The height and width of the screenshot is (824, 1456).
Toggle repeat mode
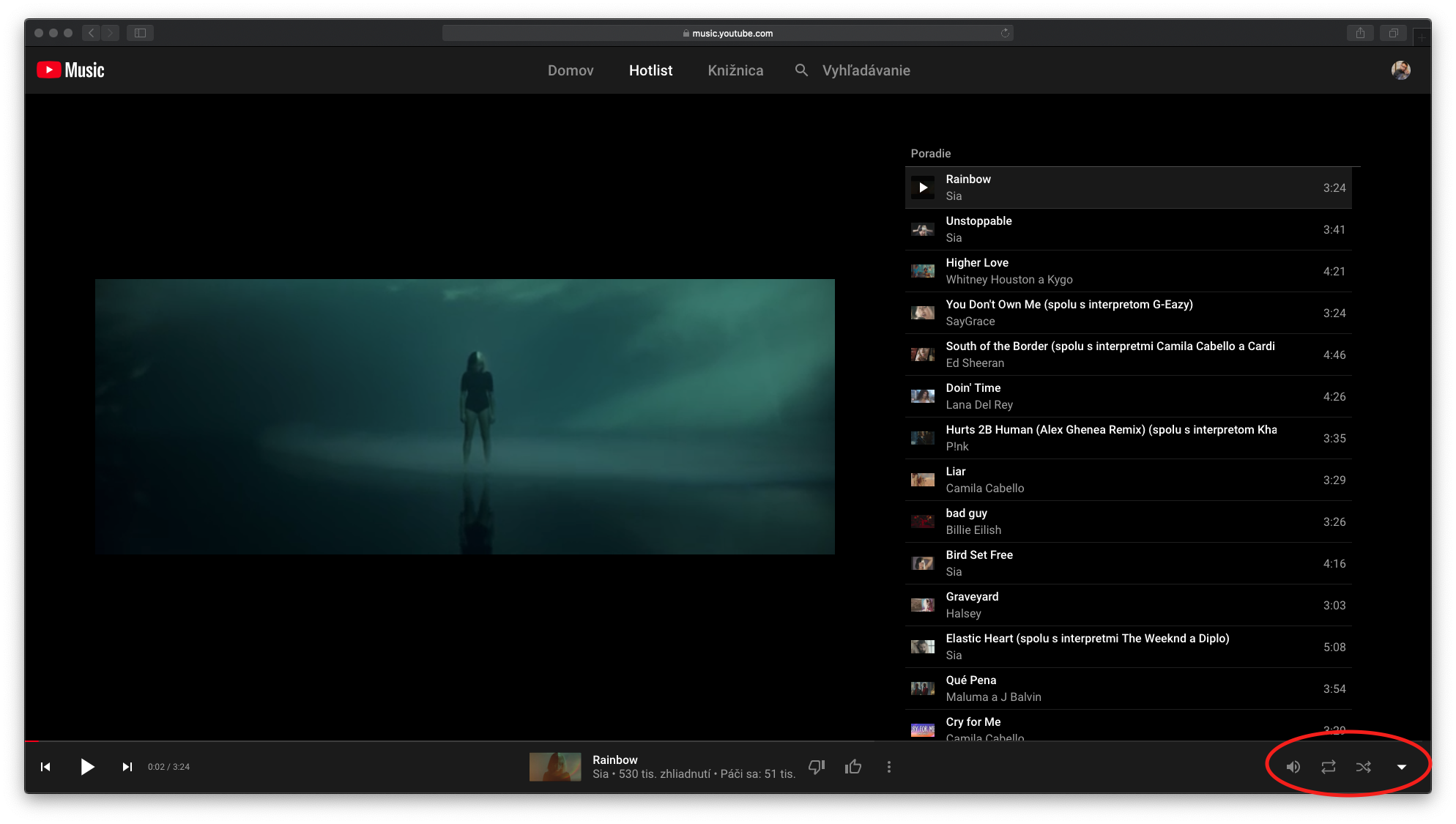pyautogui.click(x=1329, y=767)
